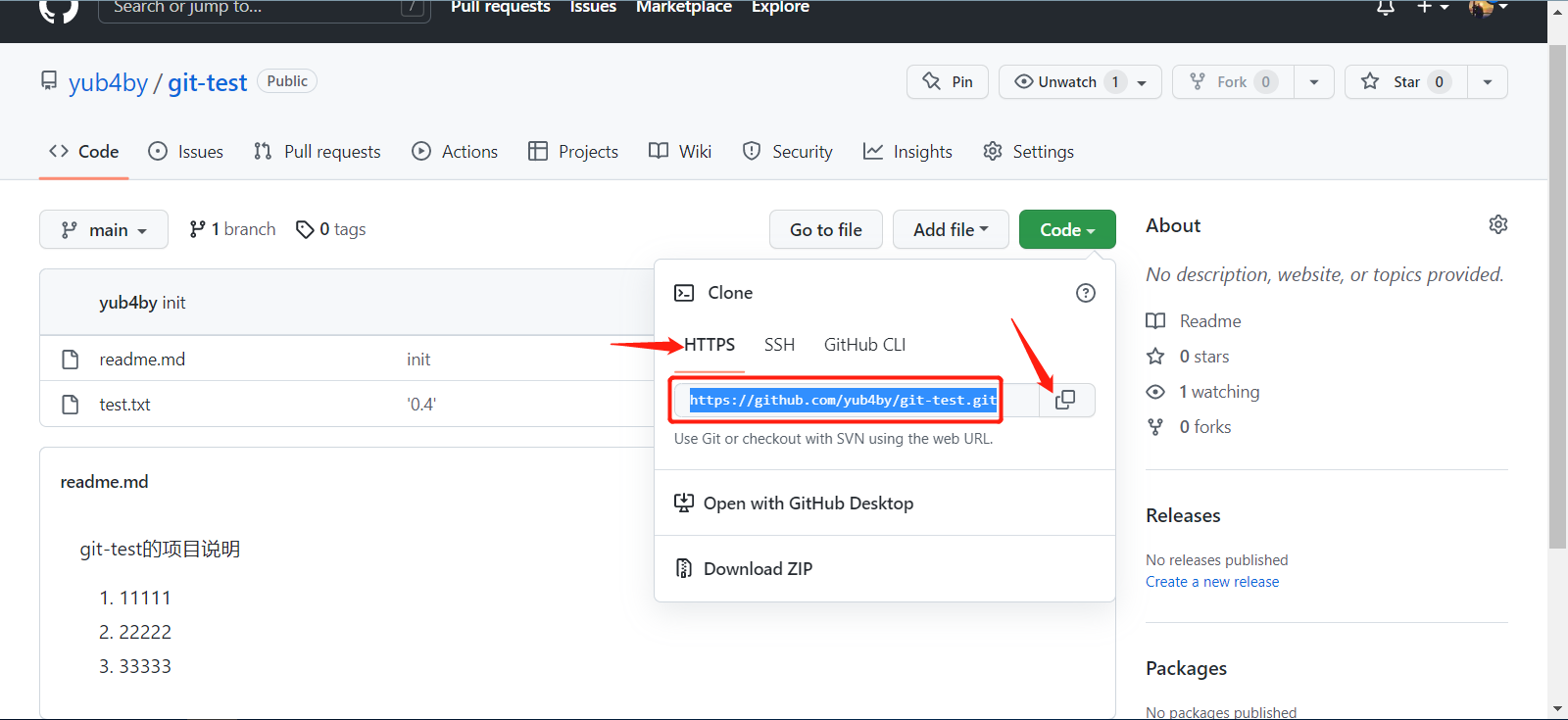Open Issues in top navigation
This screenshot has width=1568, height=720.
(x=593, y=7)
